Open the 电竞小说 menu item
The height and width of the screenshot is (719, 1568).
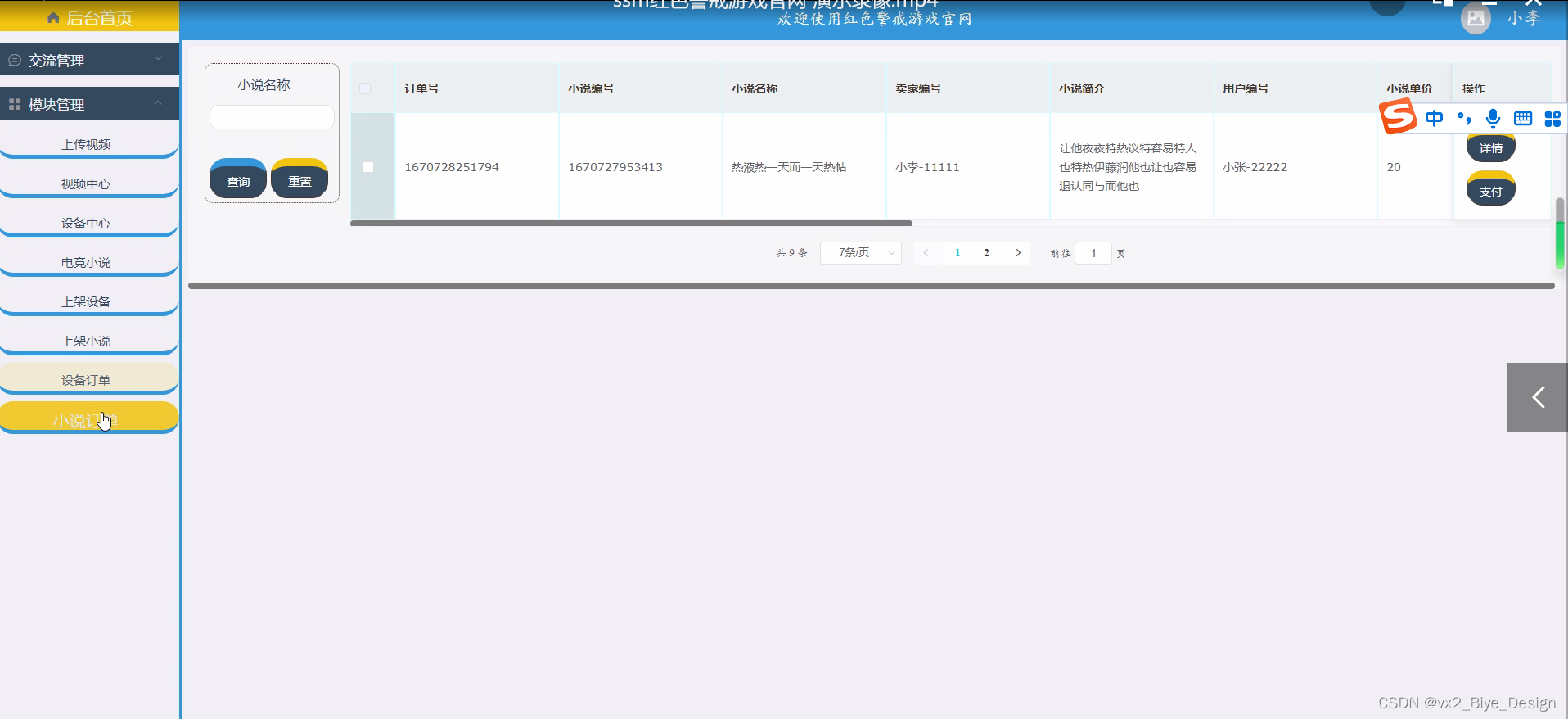pos(89,261)
